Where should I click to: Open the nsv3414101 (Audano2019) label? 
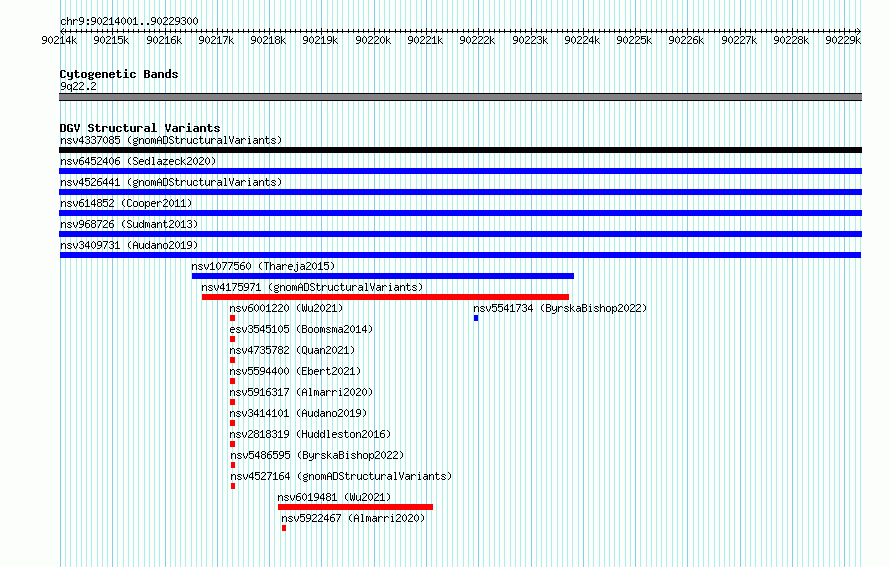pos(298,413)
